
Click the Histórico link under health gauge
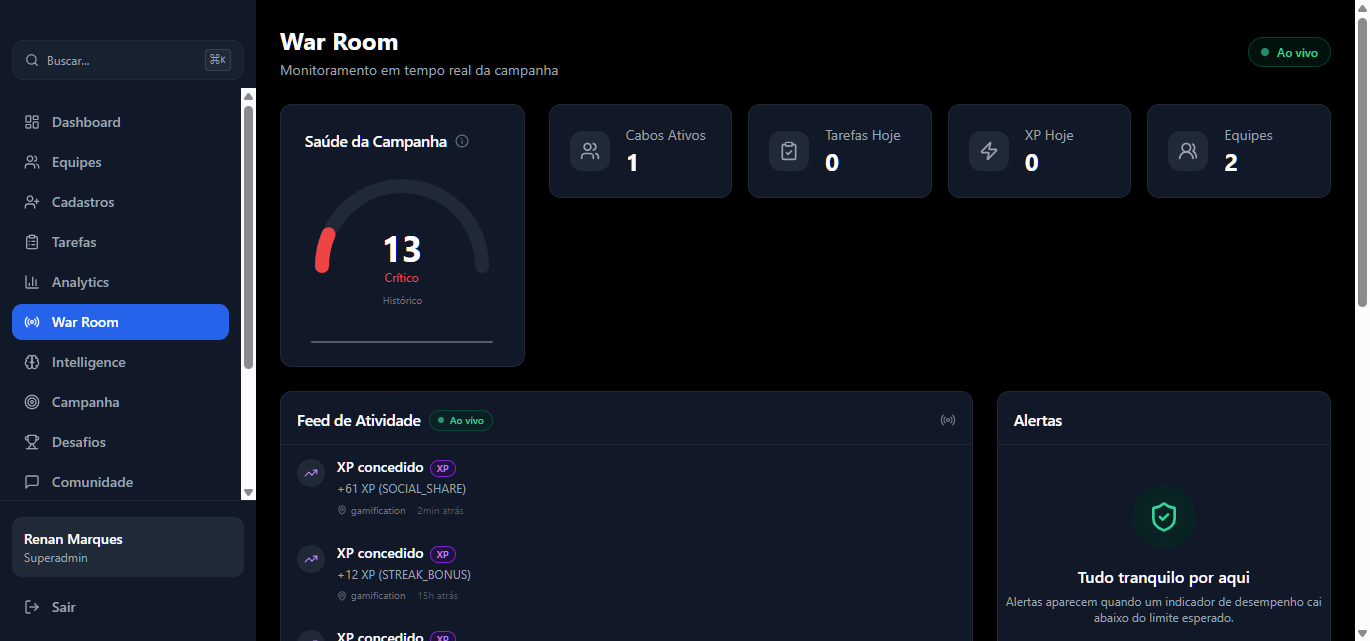(x=402, y=300)
